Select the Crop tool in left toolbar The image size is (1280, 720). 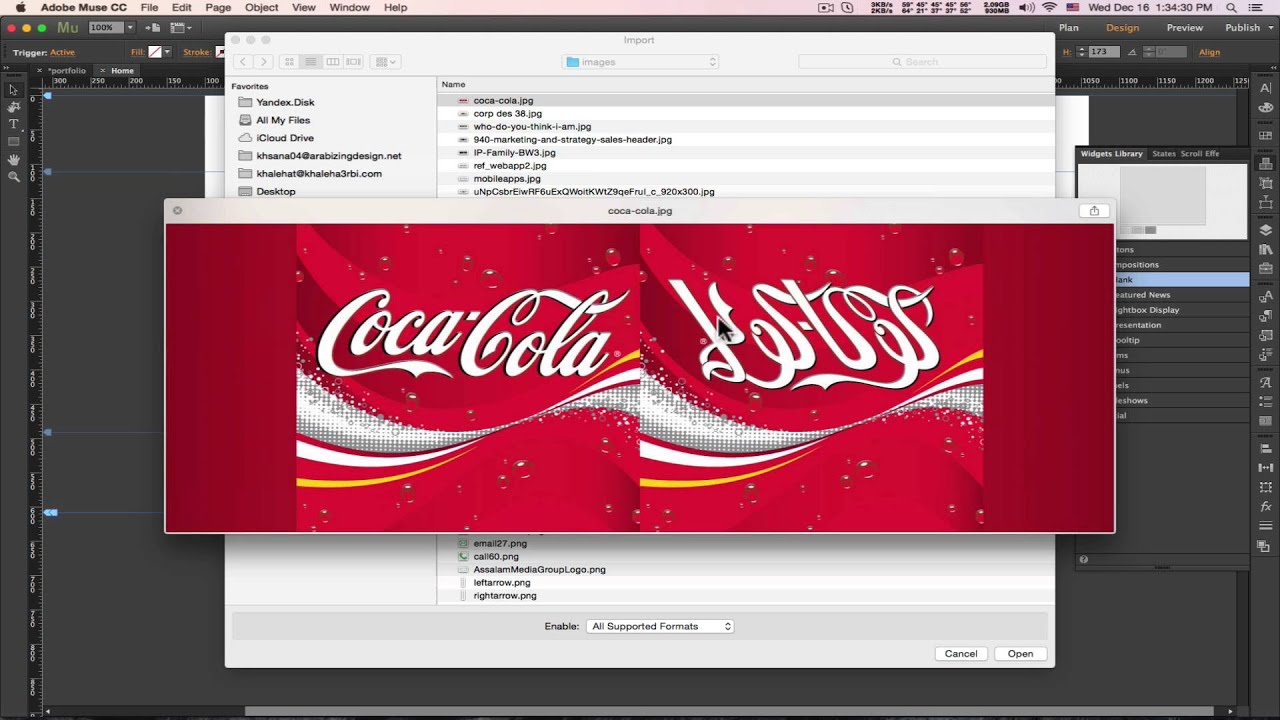[x=13, y=106]
